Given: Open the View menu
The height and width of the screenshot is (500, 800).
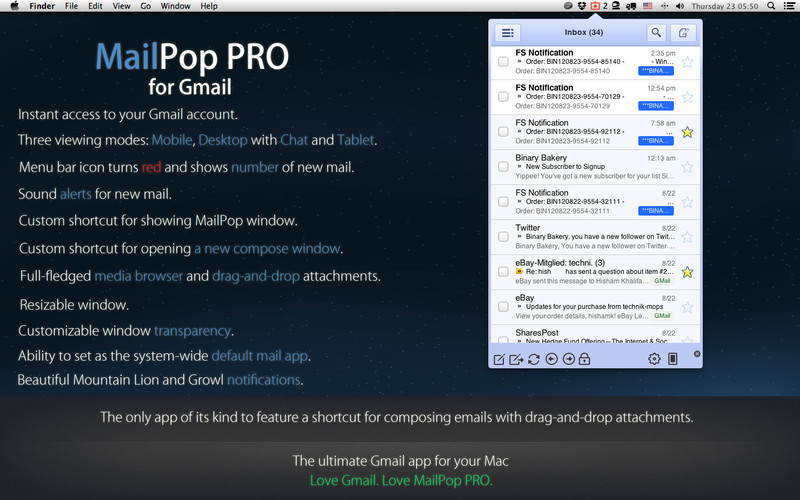Looking at the screenshot, I should (121, 6).
